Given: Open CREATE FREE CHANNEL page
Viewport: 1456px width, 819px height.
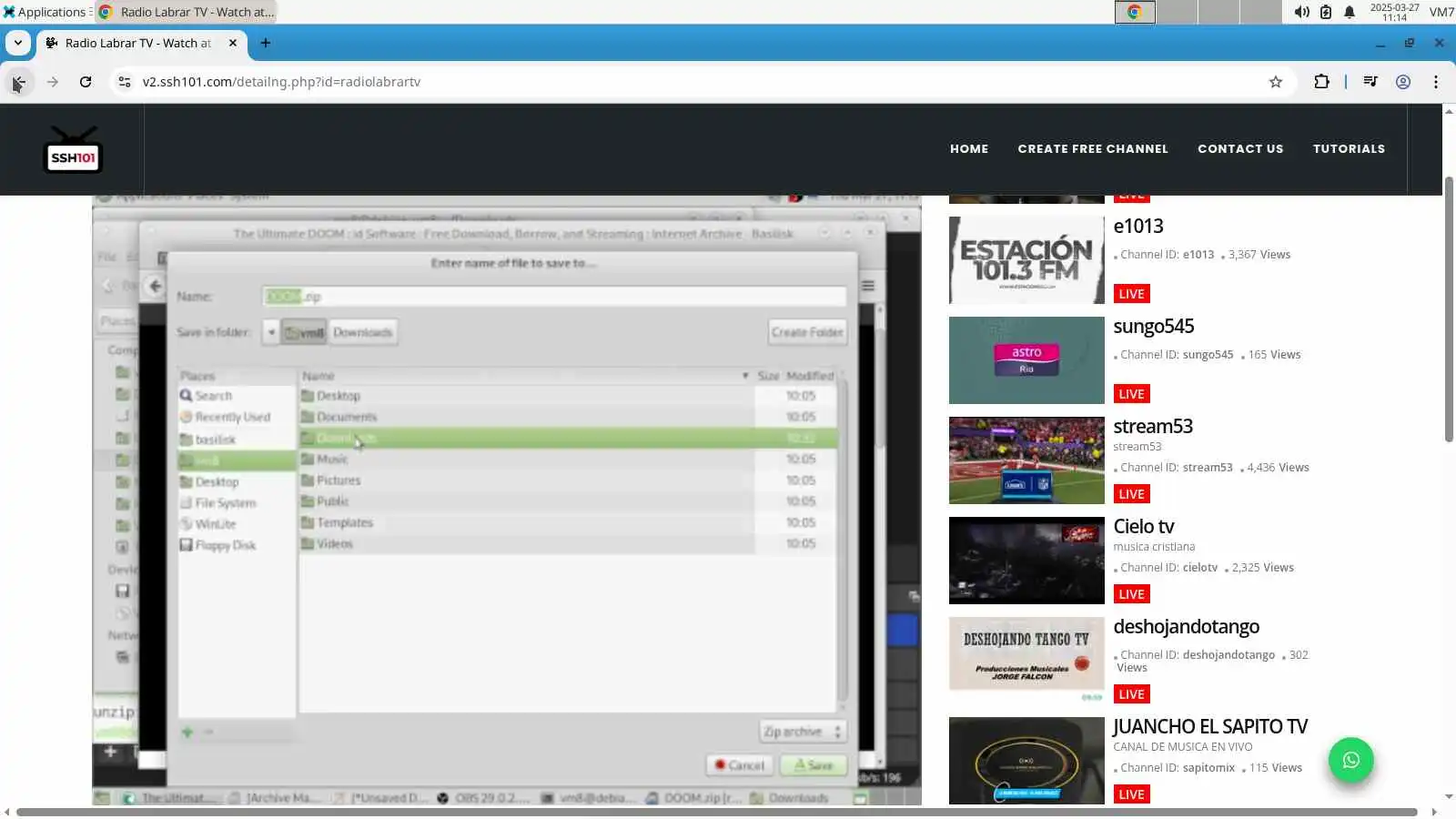Looking at the screenshot, I should point(1093,148).
